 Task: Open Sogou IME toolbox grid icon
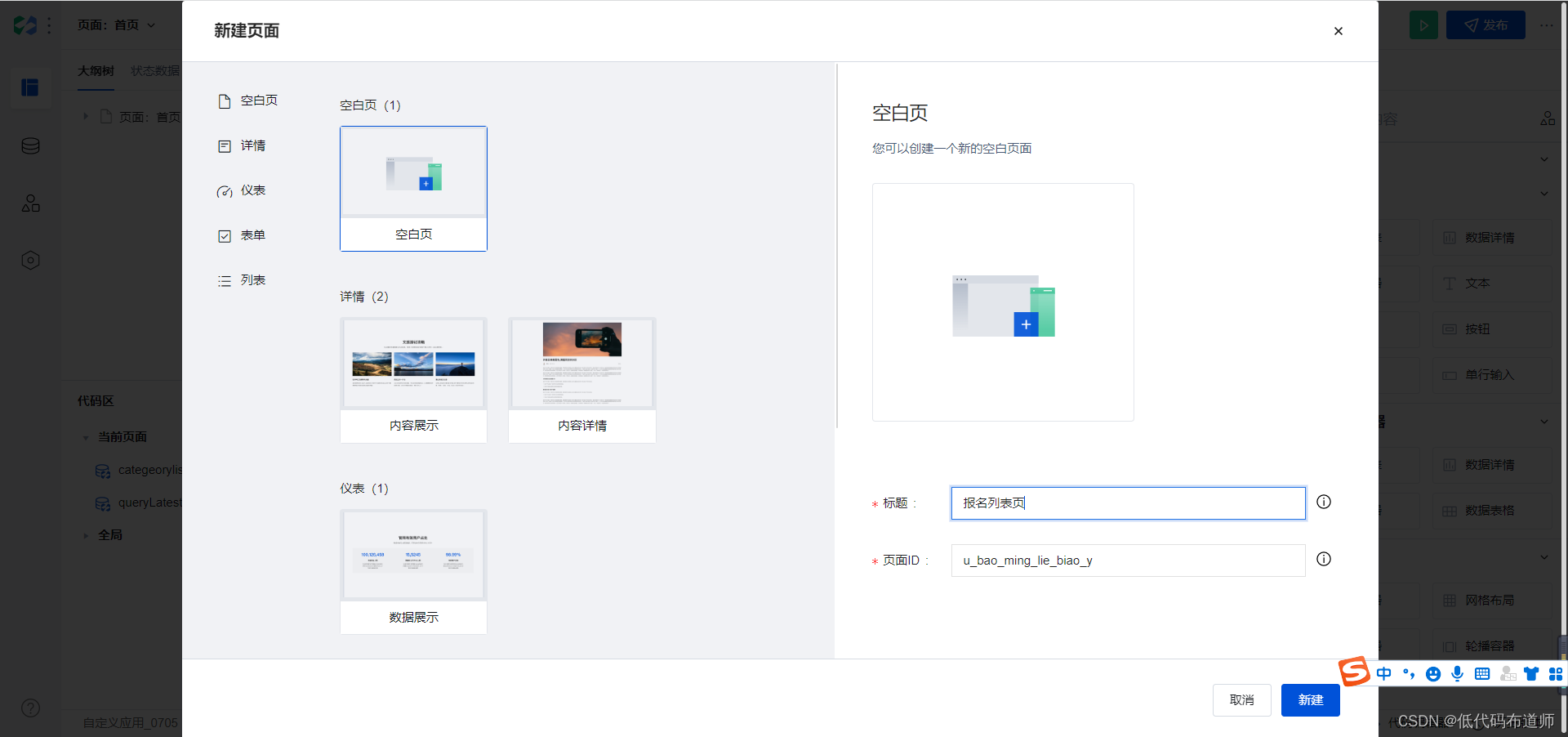tap(1556, 674)
